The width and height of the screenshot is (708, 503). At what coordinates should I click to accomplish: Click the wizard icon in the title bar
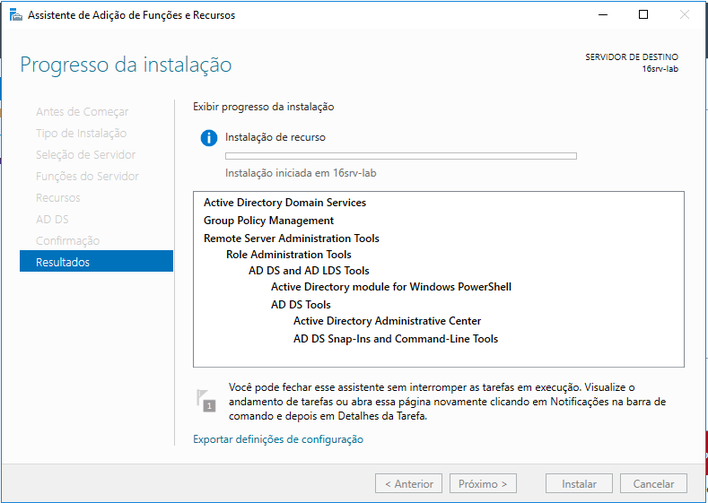point(16,15)
